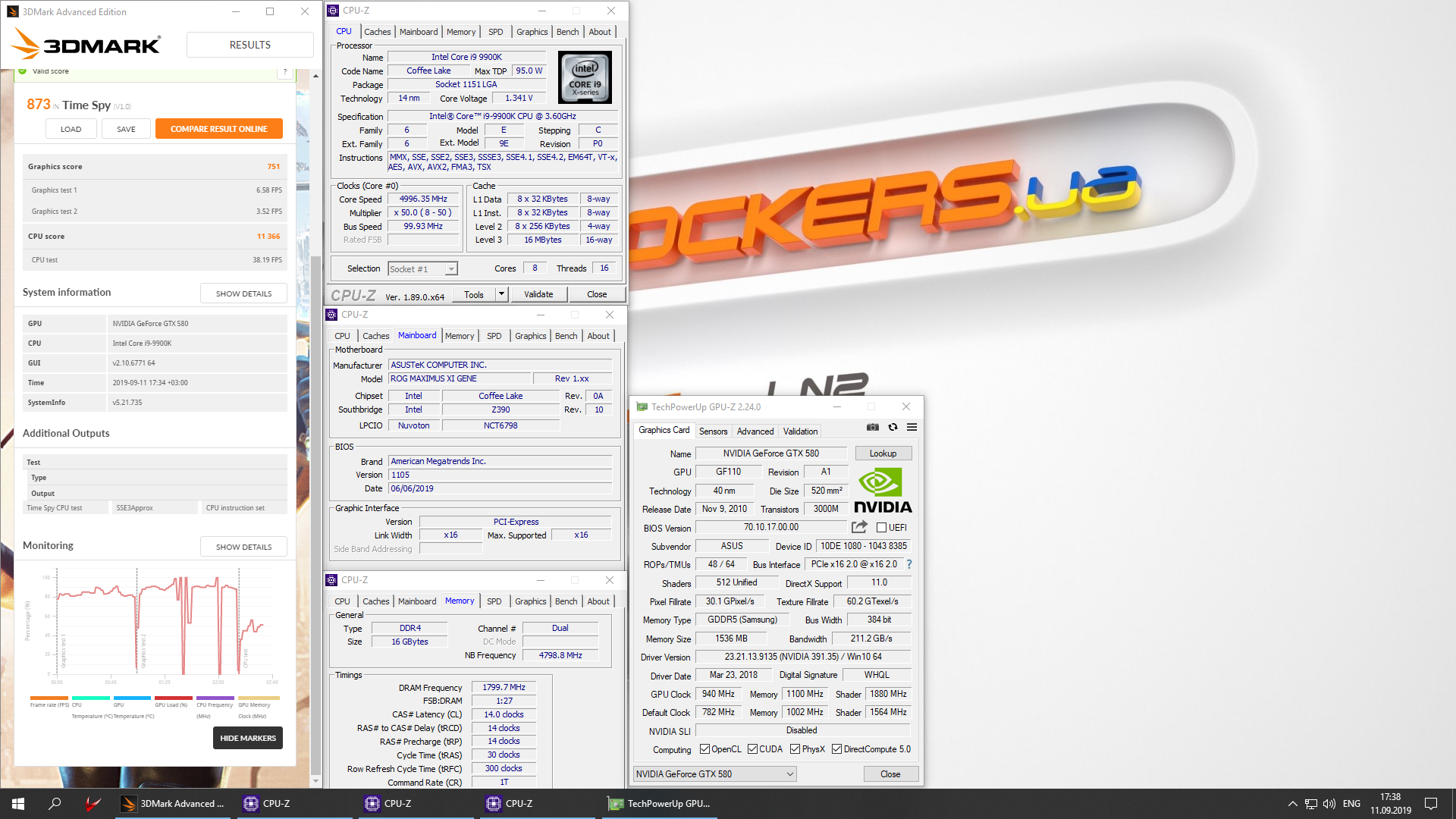Click the 3DMark scrollbar down arrow
Image resolution: width=1456 pixels, height=819 pixels.
coord(316,780)
